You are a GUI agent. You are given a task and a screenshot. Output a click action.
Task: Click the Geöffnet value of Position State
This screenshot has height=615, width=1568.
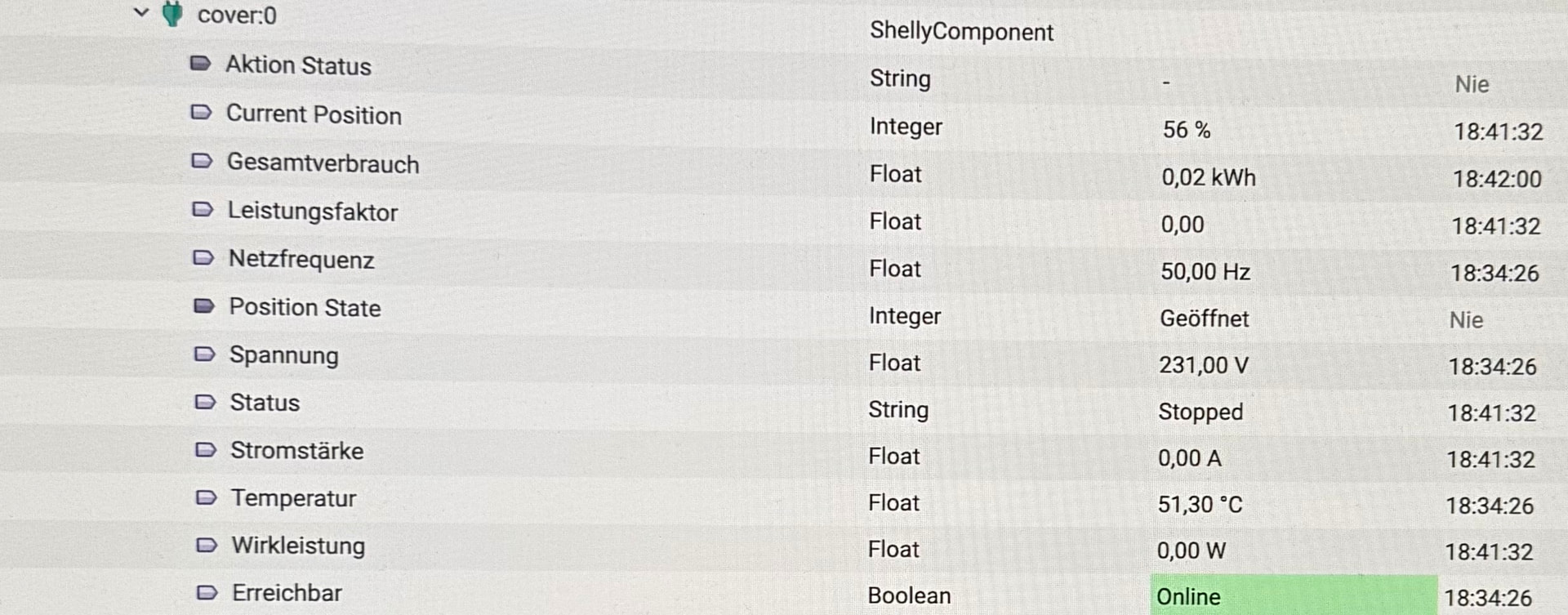[1205, 319]
